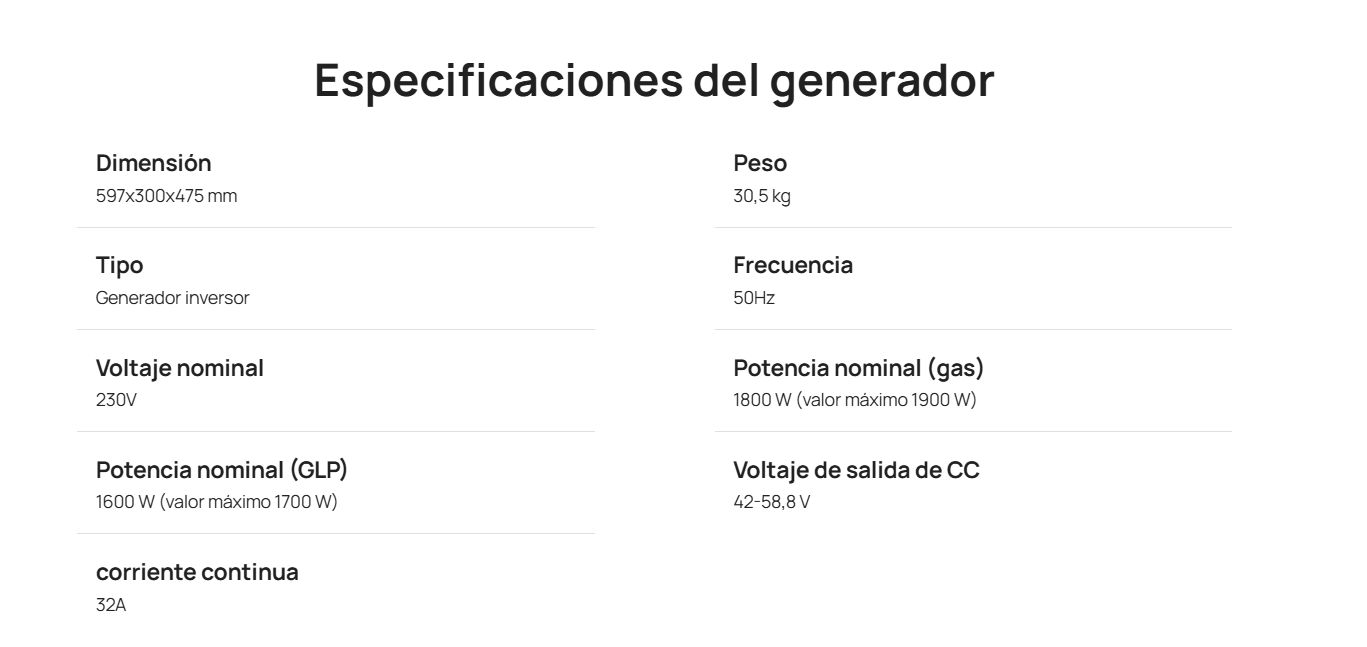The width and height of the screenshot is (1367, 647).
Task: Click the 597x300x475 mm value
Action: 167,196
